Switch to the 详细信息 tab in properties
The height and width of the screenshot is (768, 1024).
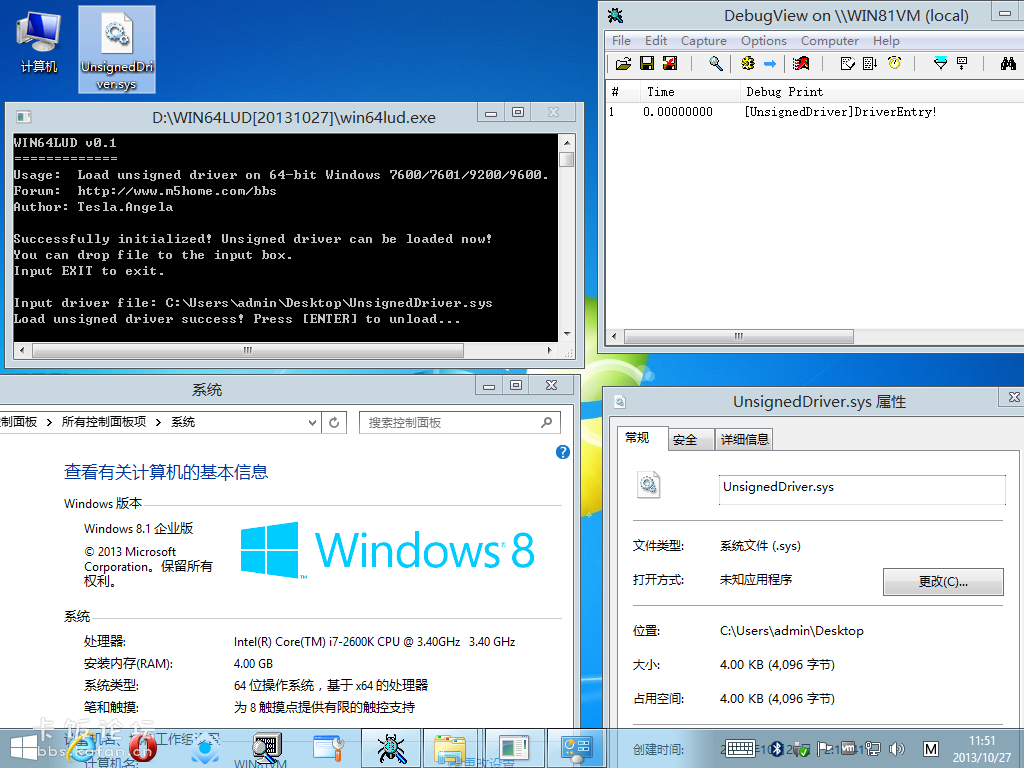point(744,440)
